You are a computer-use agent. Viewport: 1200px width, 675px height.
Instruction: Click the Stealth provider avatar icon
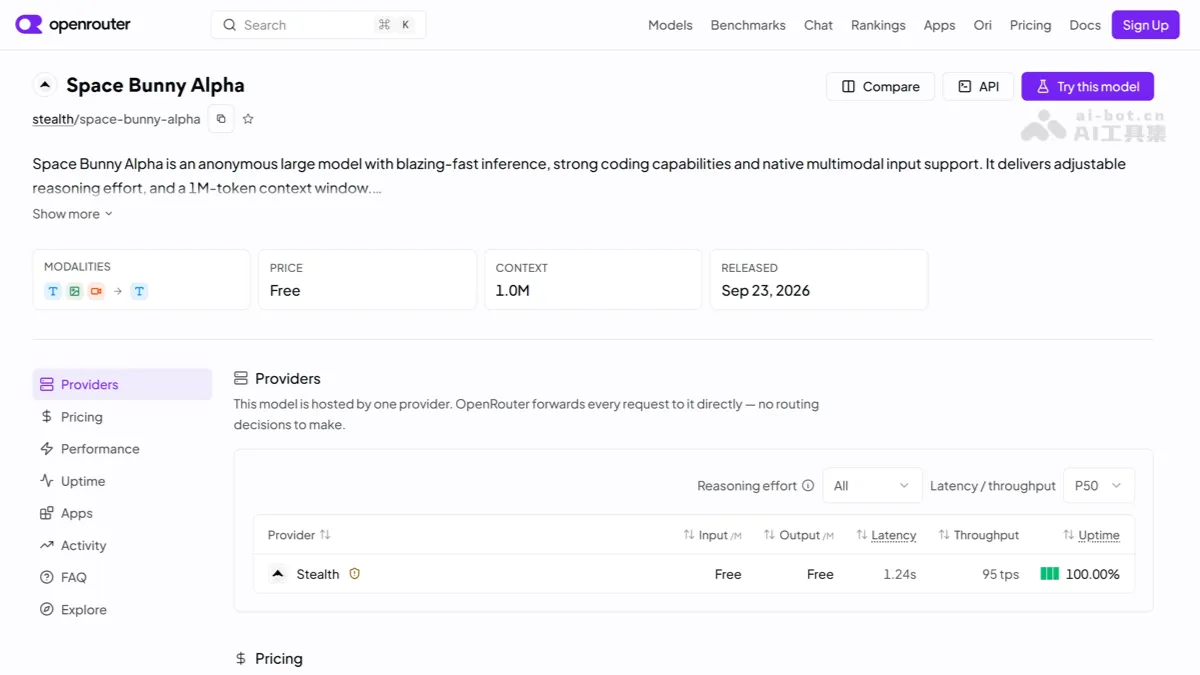(x=278, y=574)
